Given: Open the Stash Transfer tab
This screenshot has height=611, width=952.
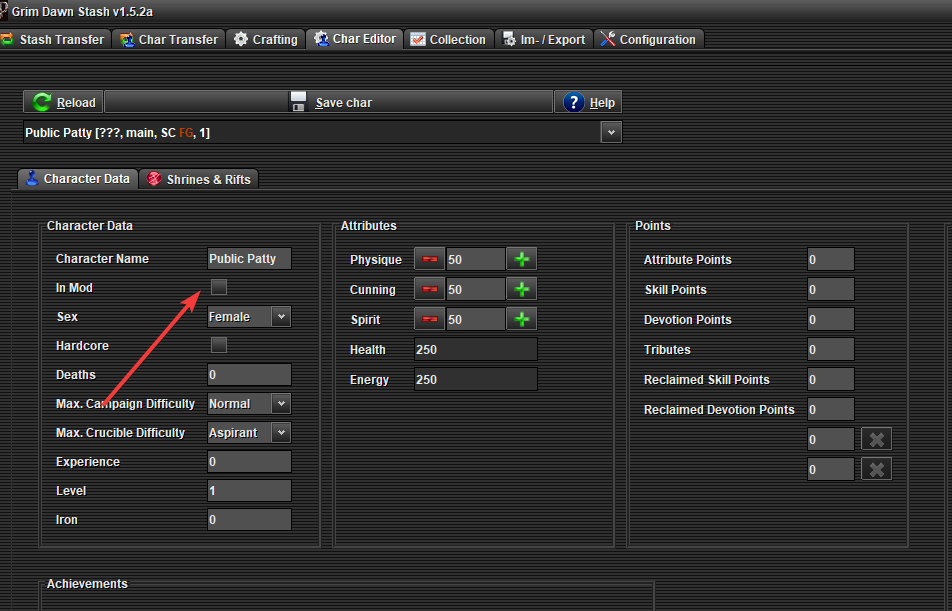Looking at the screenshot, I should point(55,39).
